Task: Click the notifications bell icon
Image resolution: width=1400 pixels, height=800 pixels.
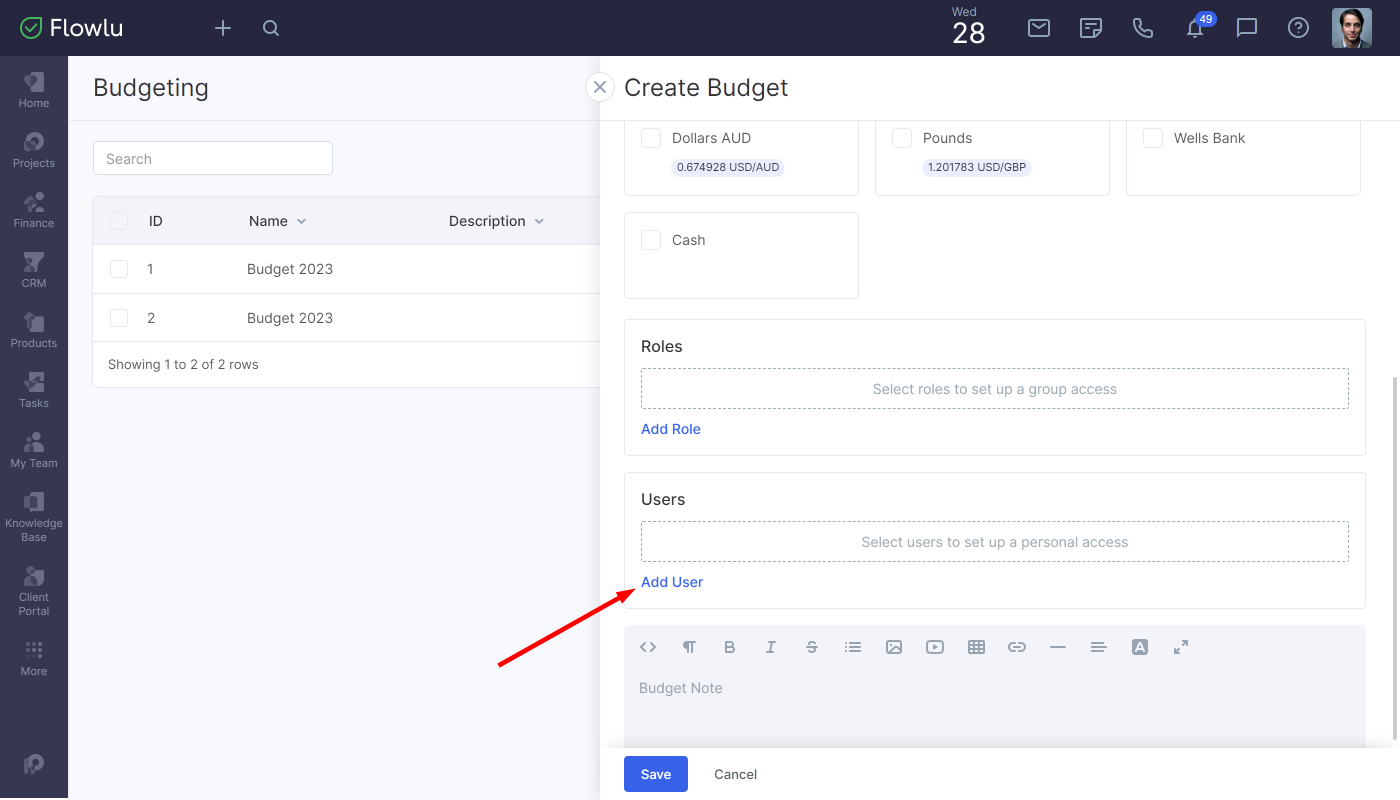Action: pyautogui.click(x=1194, y=29)
